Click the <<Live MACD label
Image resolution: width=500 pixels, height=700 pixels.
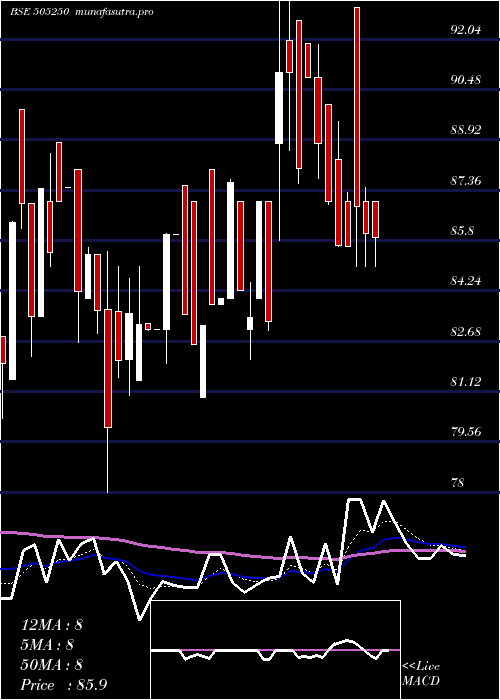tap(421, 673)
